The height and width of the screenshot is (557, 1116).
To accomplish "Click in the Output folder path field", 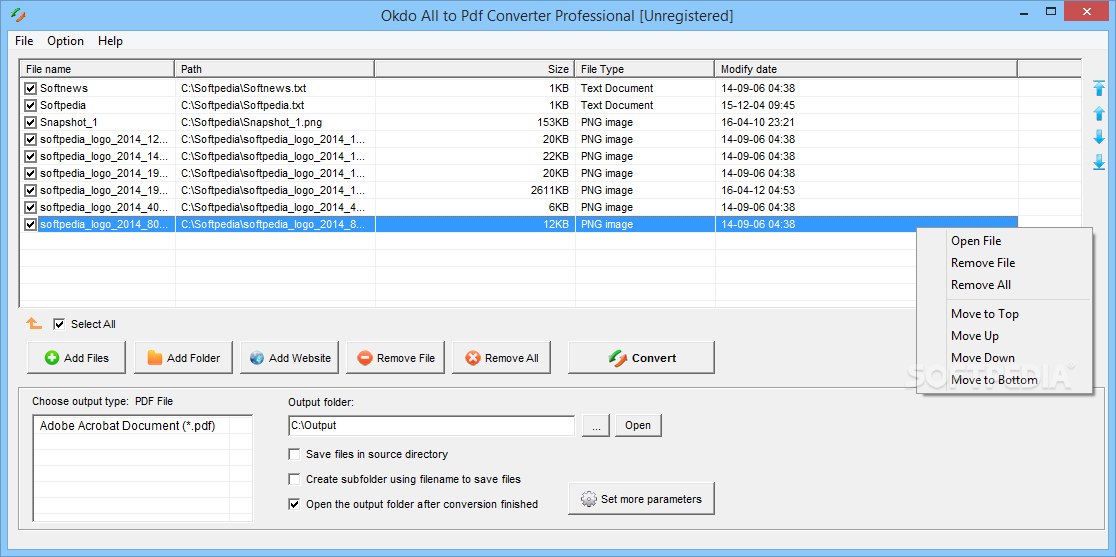I will click(x=431, y=425).
